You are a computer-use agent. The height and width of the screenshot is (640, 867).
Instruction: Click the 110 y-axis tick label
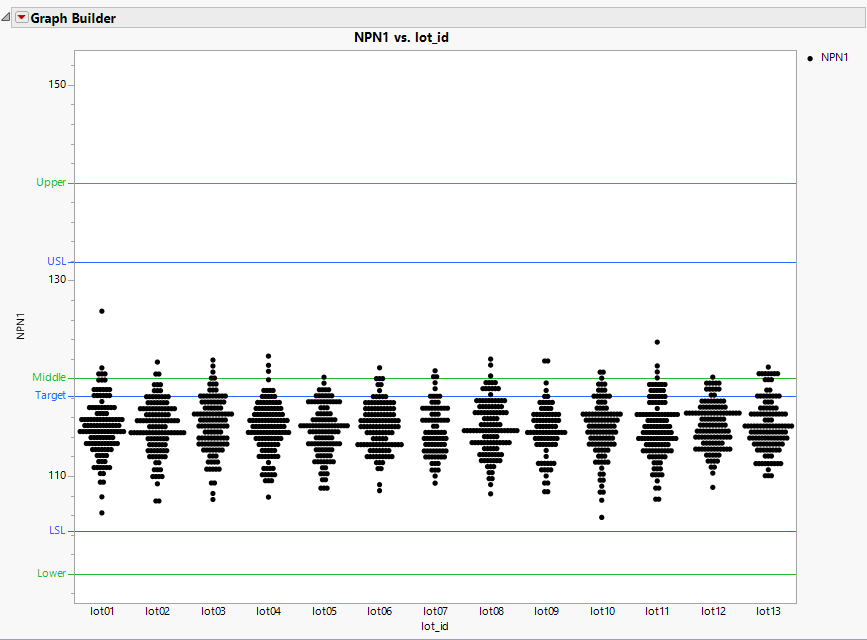tap(57, 476)
